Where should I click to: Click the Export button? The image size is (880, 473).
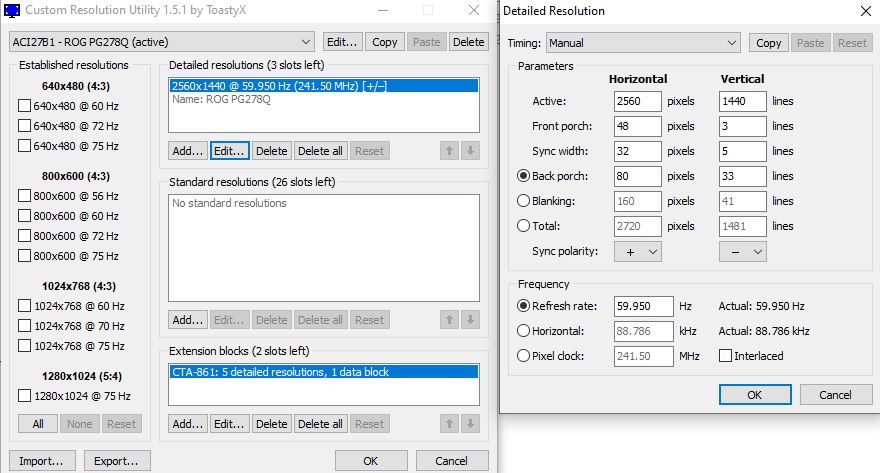click(x=117, y=461)
